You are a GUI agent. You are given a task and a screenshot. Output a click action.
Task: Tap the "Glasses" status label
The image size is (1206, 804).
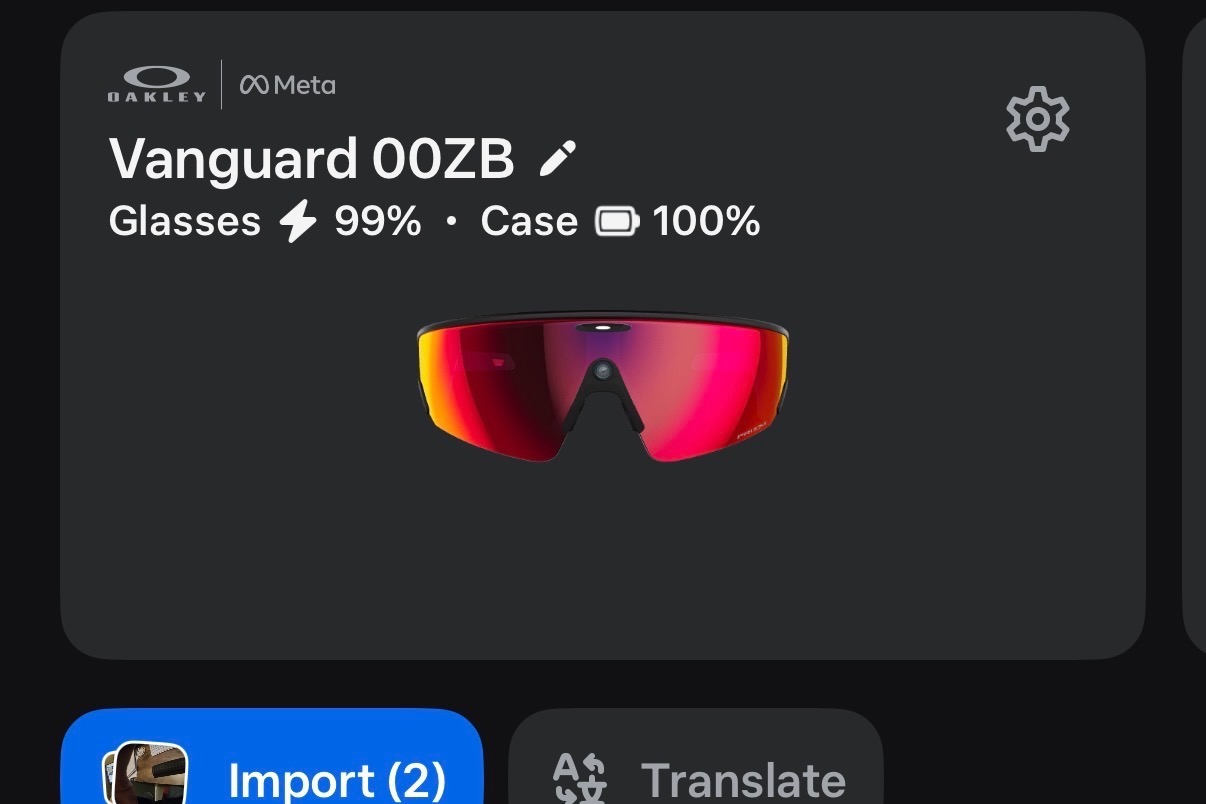(184, 221)
